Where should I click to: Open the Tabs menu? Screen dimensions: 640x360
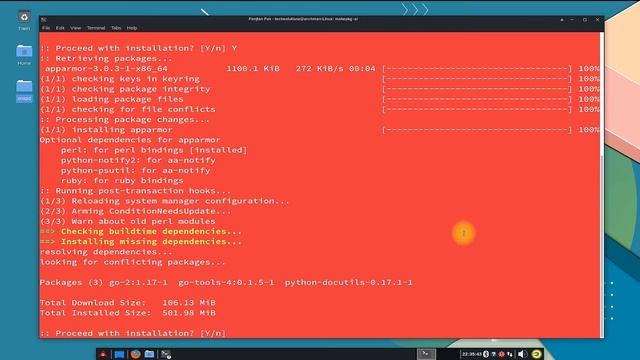pyautogui.click(x=116, y=28)
